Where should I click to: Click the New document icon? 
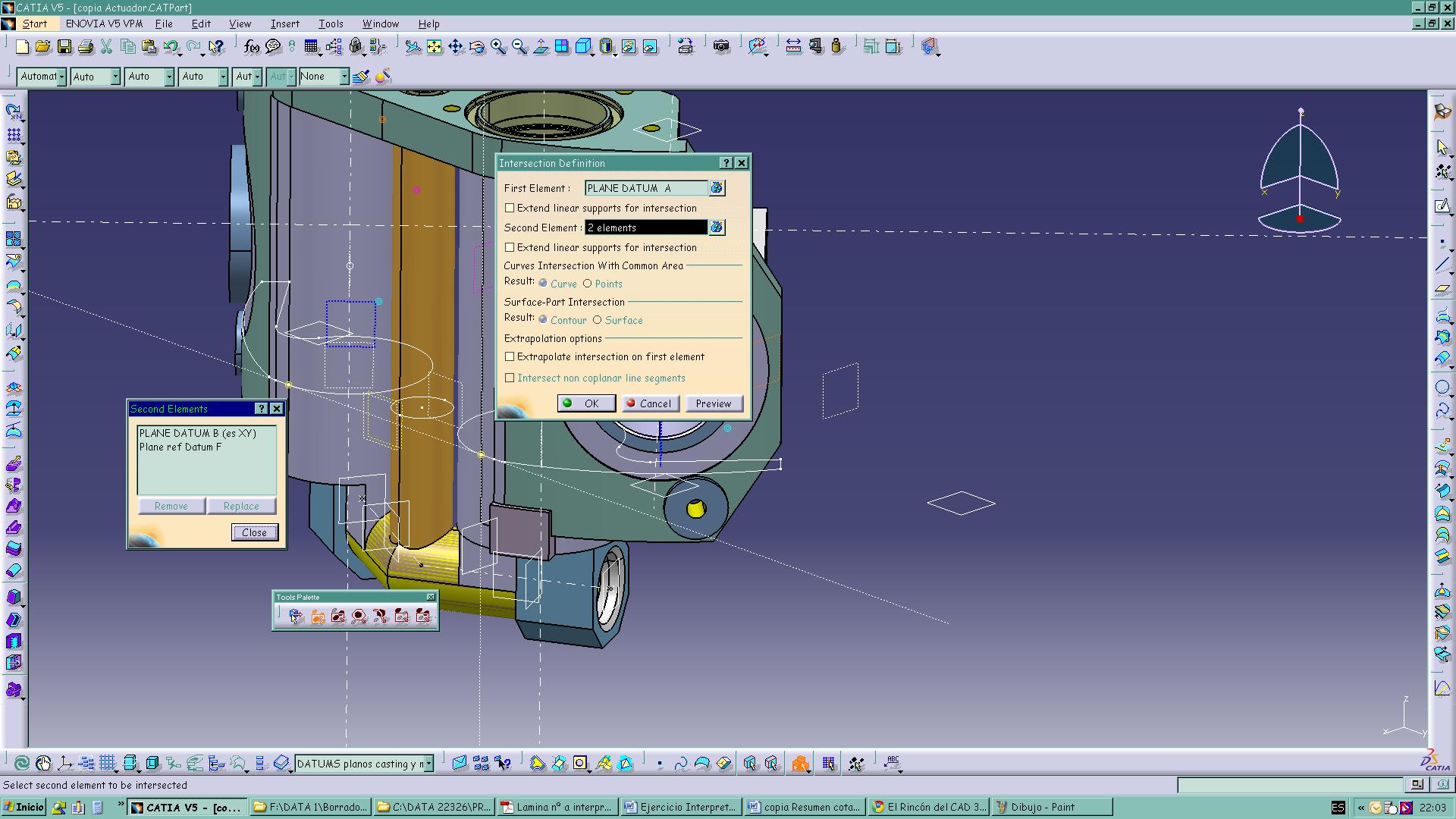click(x=22, y=47)
